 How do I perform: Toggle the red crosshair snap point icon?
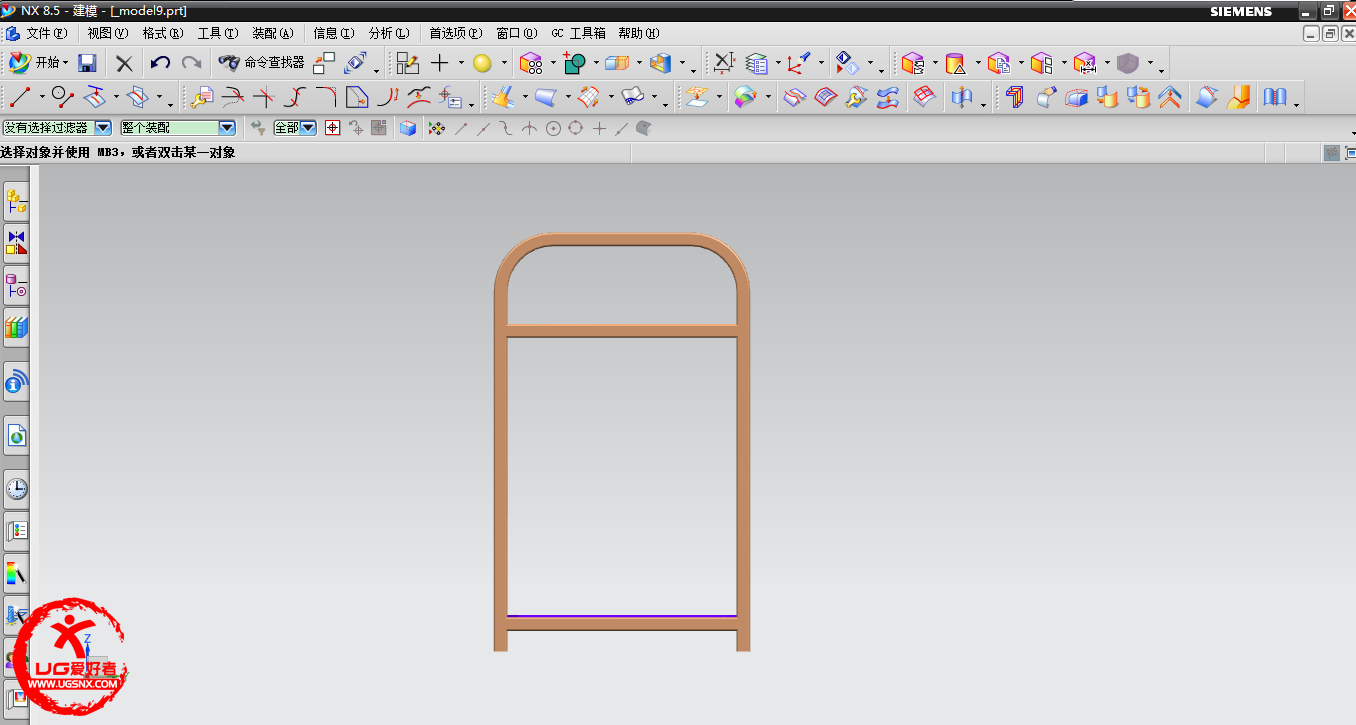(x=333, y=128)
